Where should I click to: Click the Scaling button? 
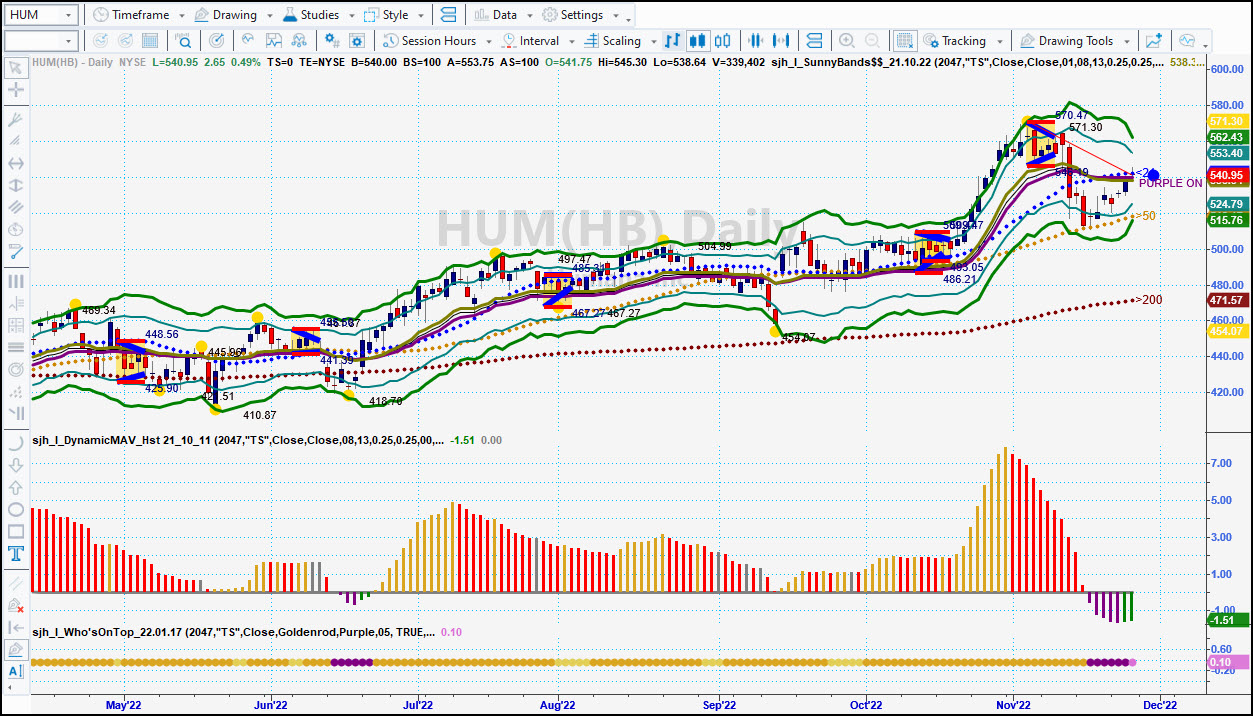(612, 41)
